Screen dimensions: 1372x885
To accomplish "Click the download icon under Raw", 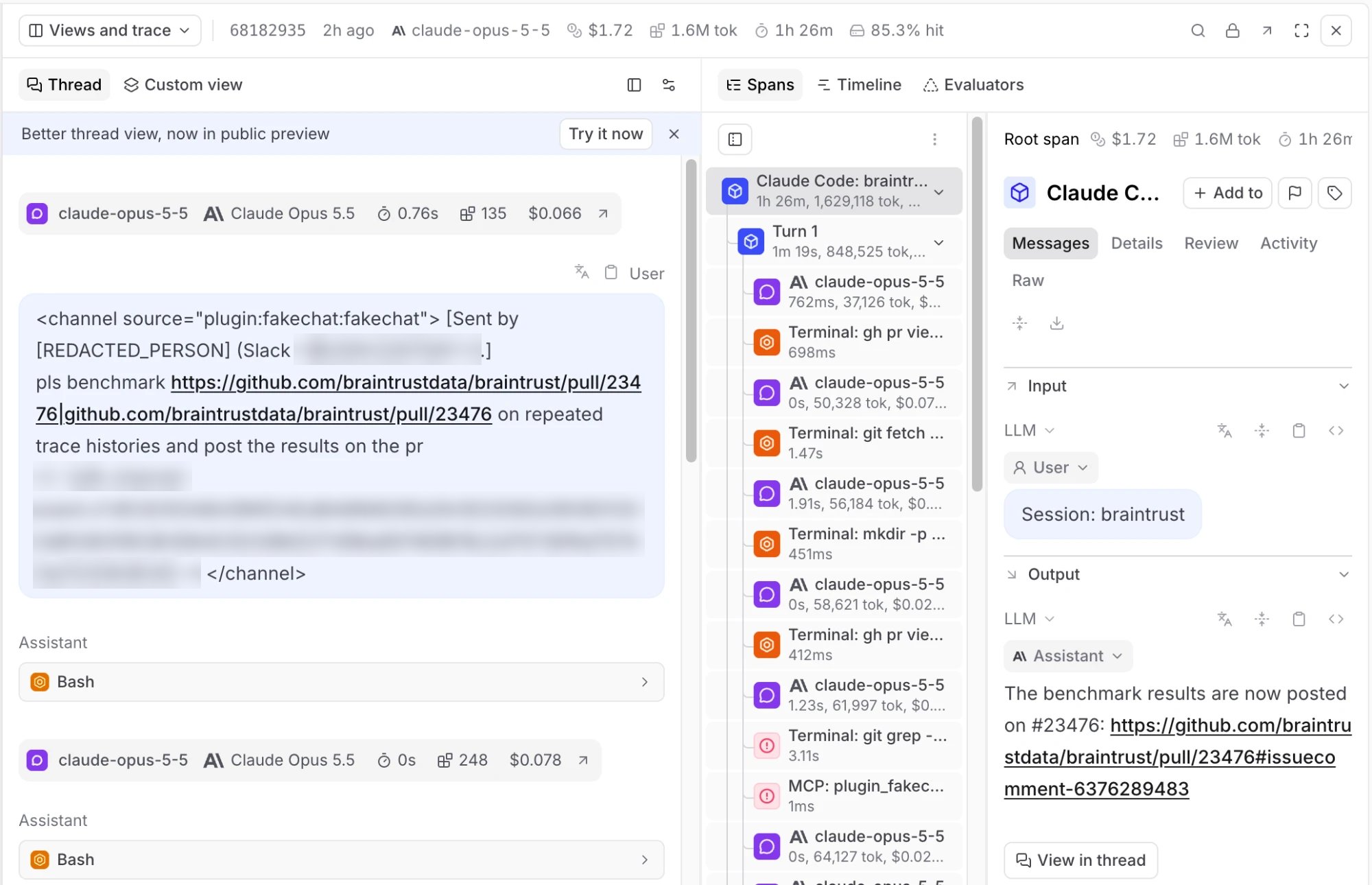I will [1056, 323].
